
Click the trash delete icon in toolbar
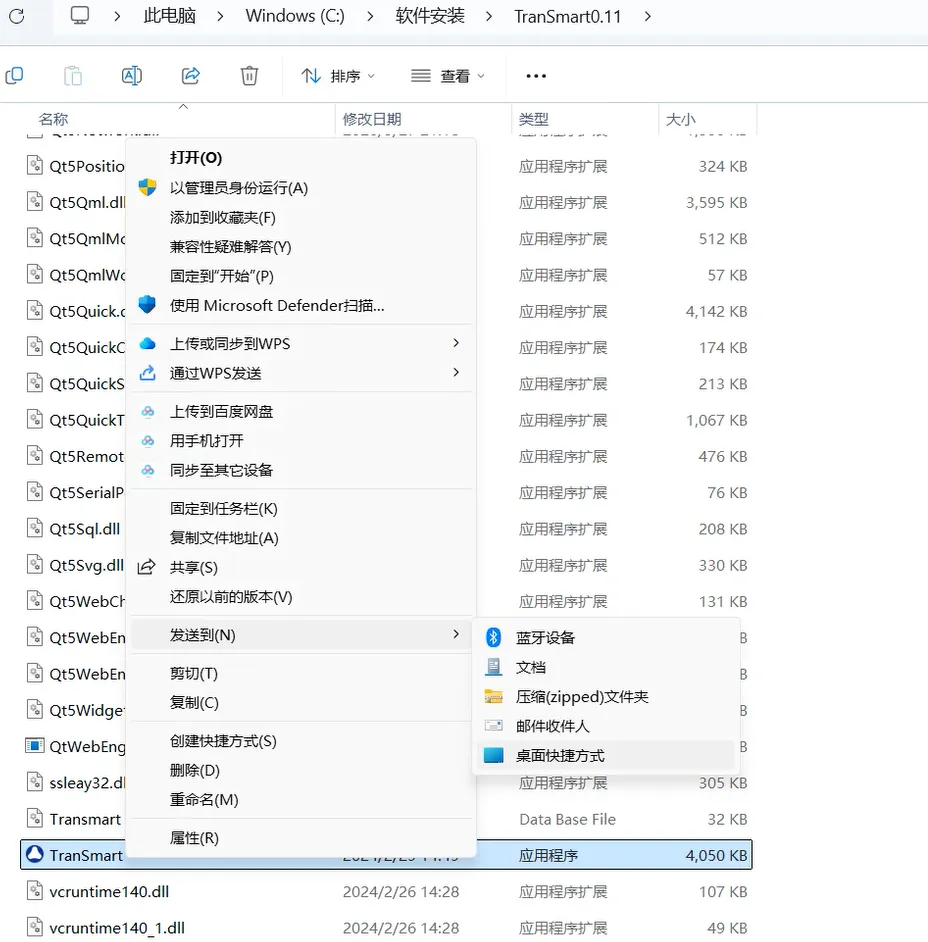click(249, 76)
